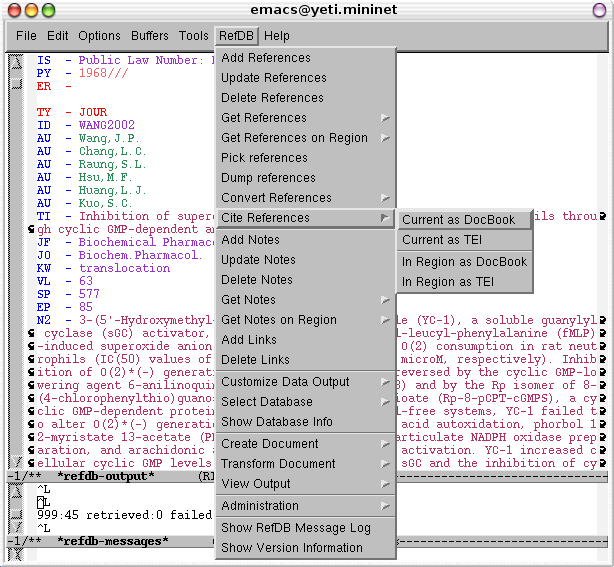The width and height of the screenshot is (614, 567).
Task: Expand the Convert References submenu
Action: tap(276, 198)
